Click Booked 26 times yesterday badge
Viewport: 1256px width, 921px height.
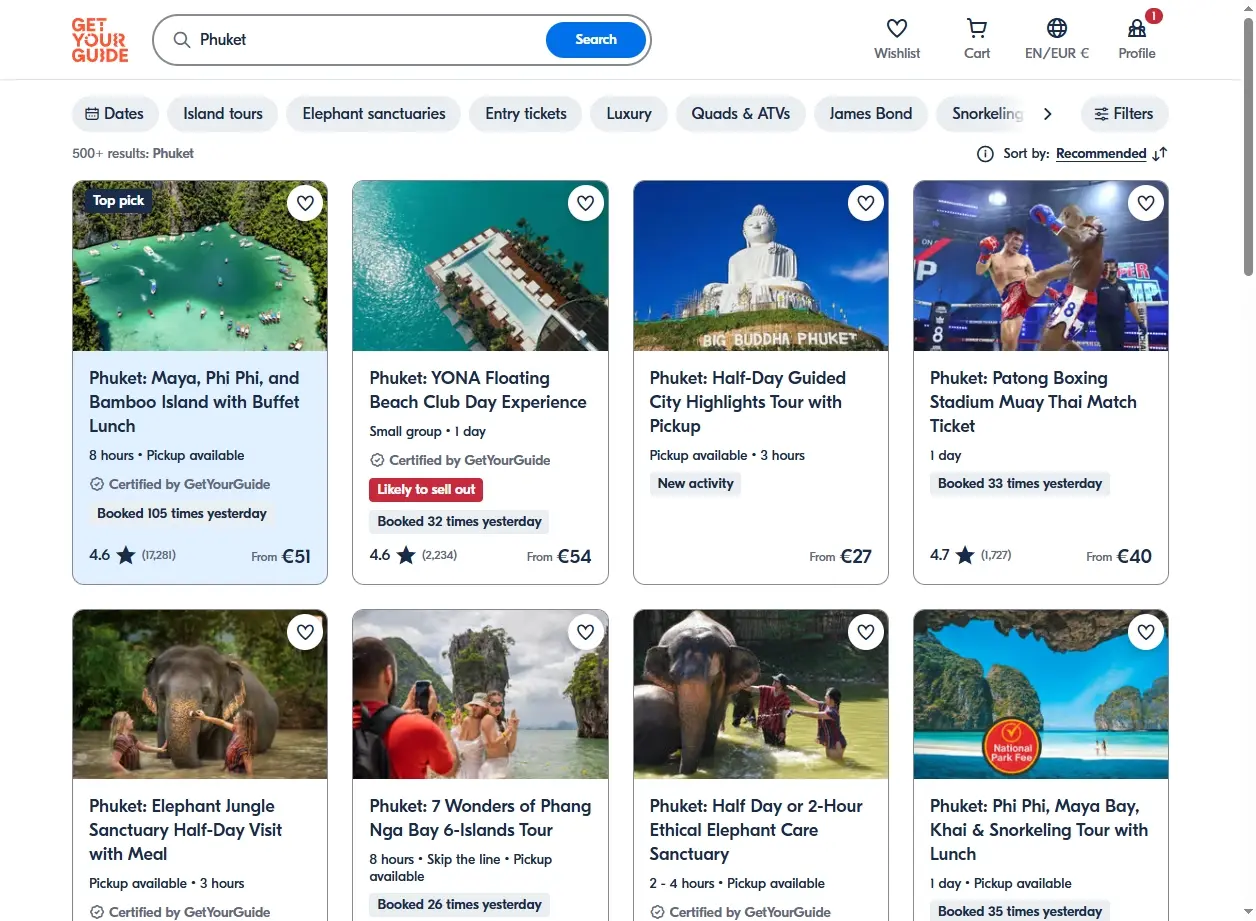point(460,905)
